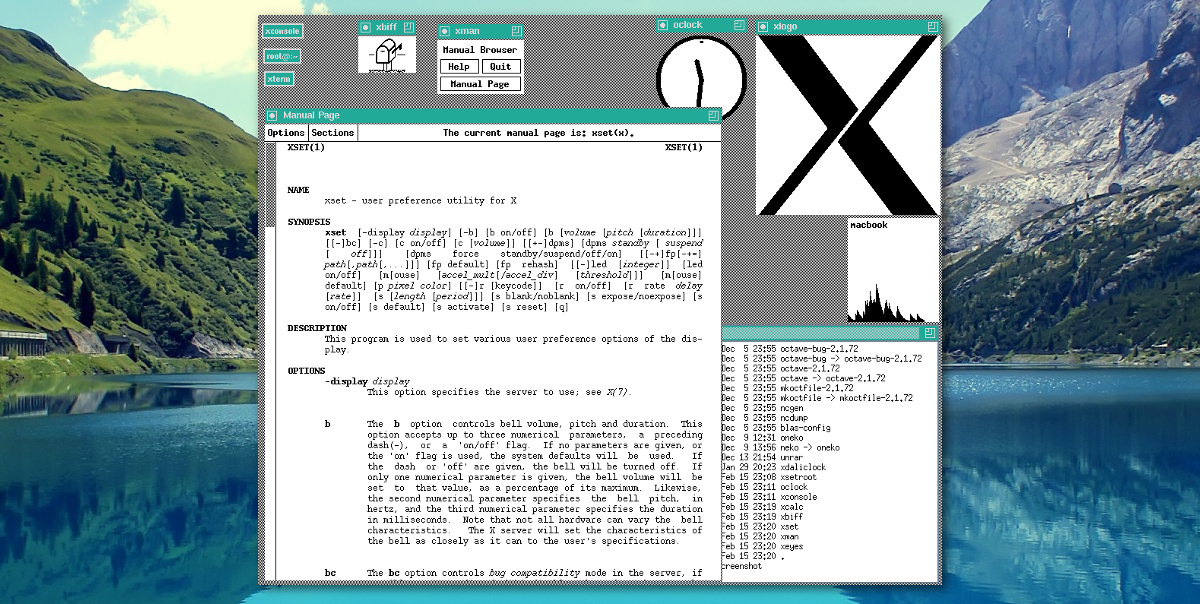Viewport: 1200px width, 604px height.
Task: Click the resize button on the xlogo title bar
Action: pos(931,27)
